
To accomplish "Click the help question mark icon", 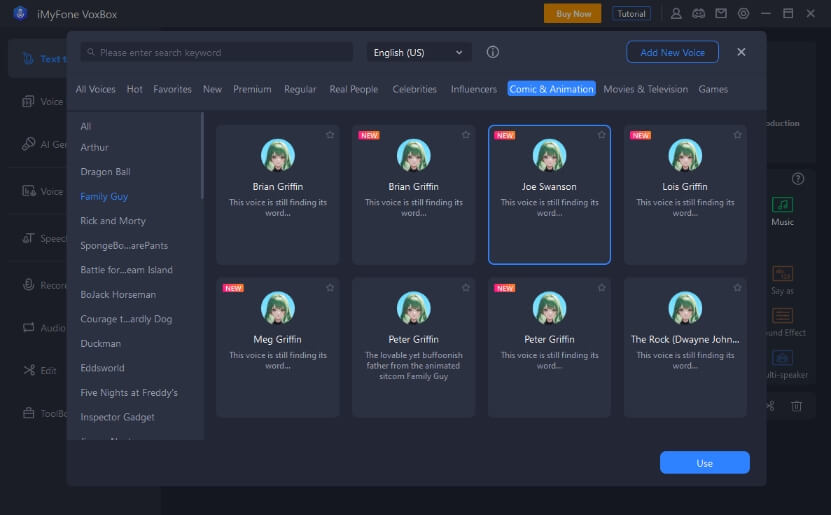I will [x=798, y=179].
